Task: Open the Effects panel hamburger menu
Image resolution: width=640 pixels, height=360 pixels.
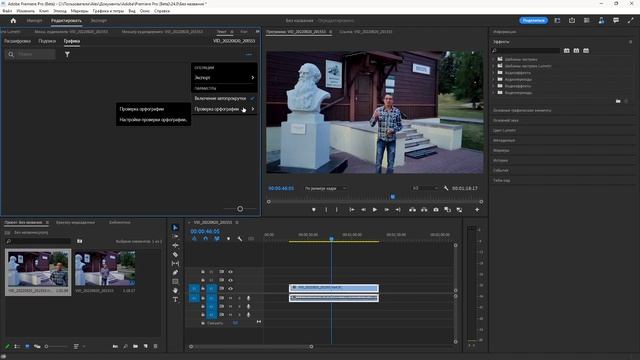Action: (630, 42)
